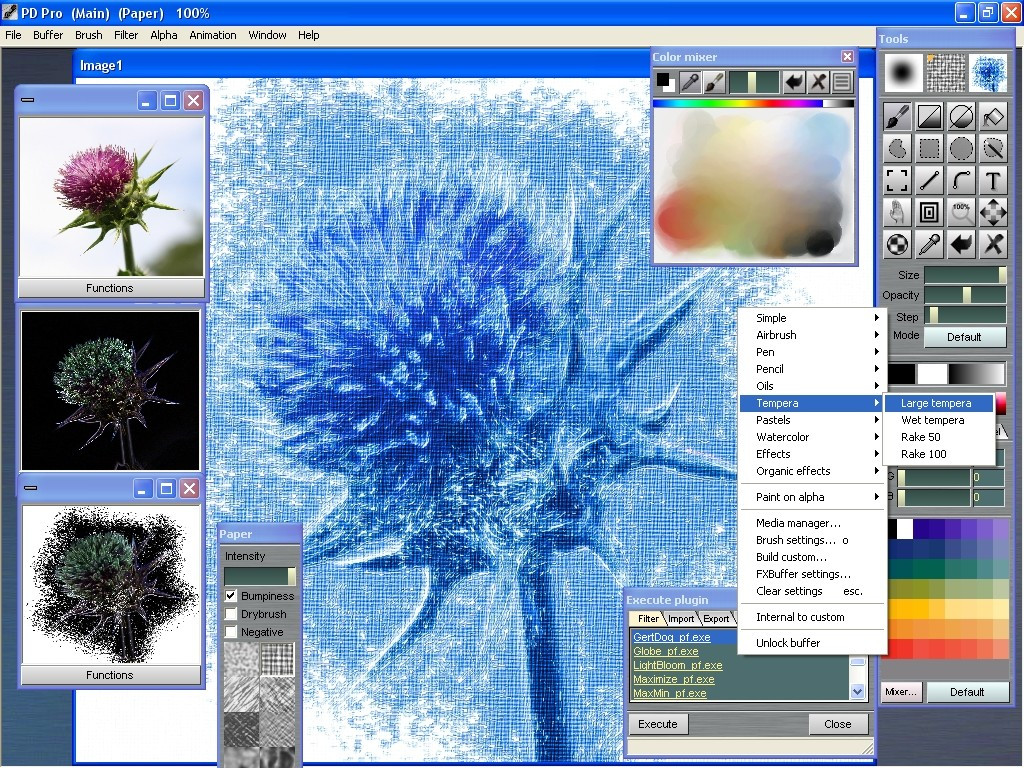Click the hue spectrum bar in Color mixer
Screen dimensions: 1024x768
click(x=754, y=103)
